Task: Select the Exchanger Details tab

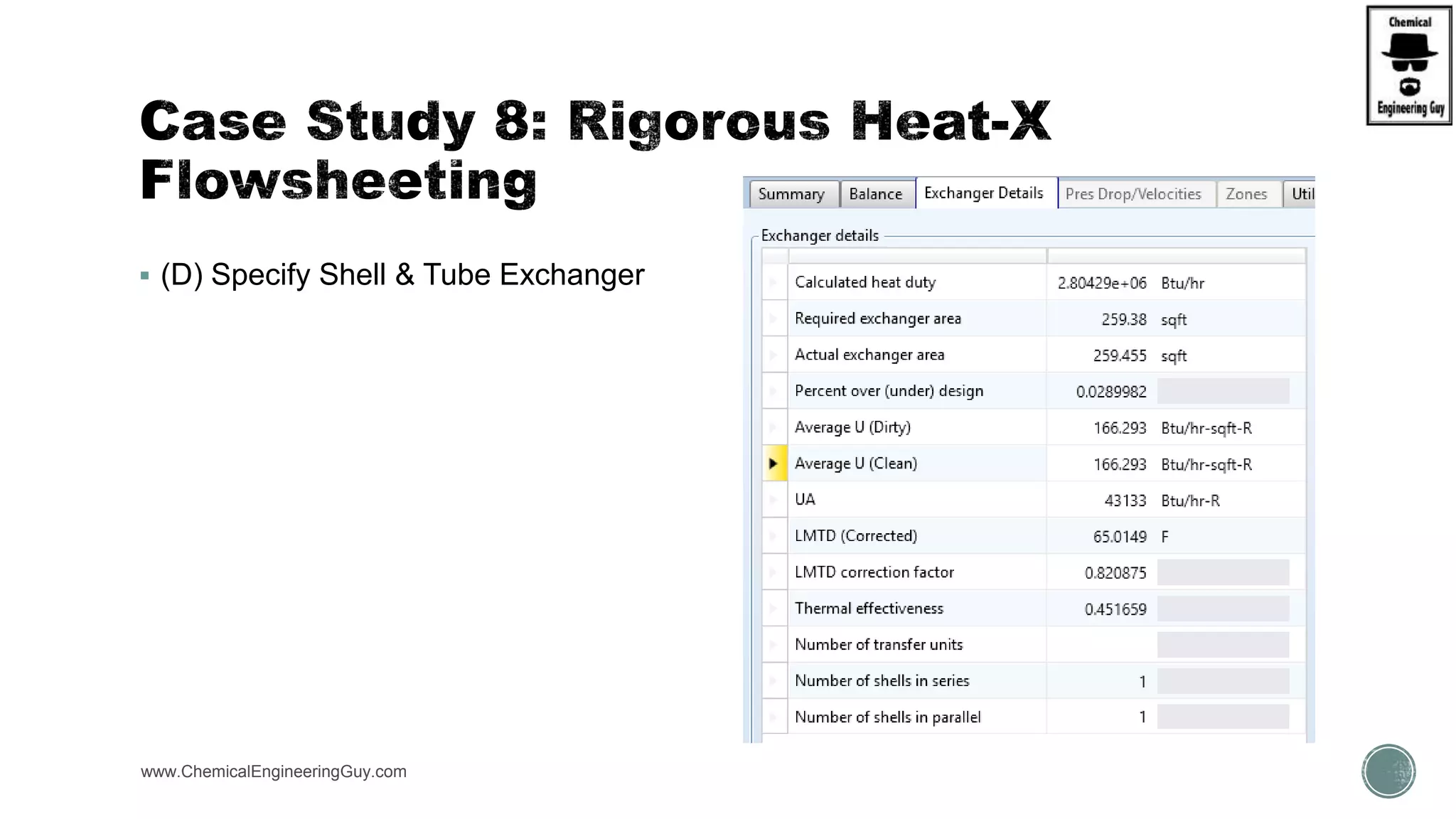Action: (983, 193)
